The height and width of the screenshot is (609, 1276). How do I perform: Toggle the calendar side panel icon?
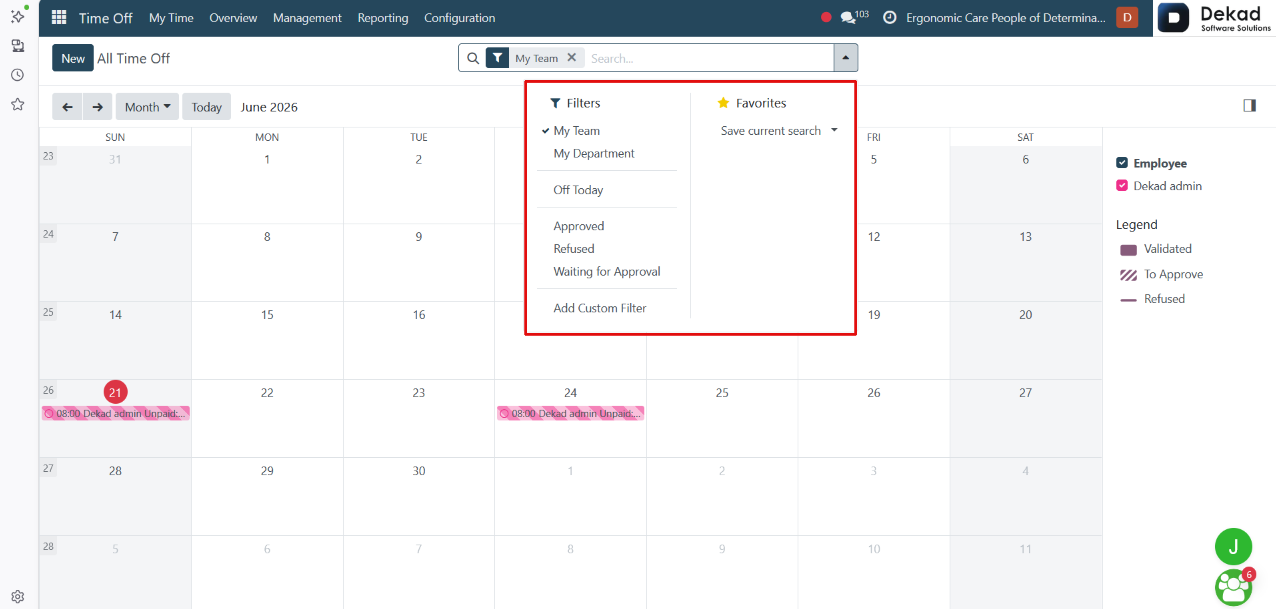1249,106
